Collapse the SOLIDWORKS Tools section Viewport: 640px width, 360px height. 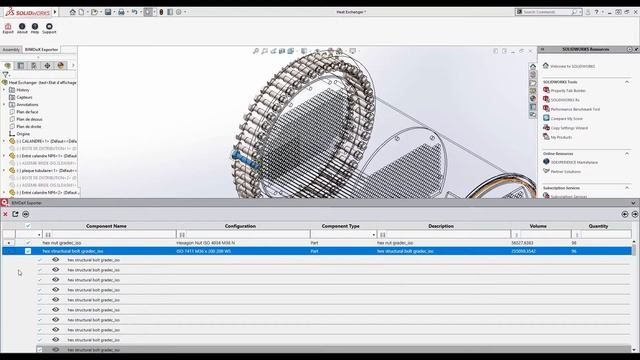pyautogui.click(x=627, y=82)
